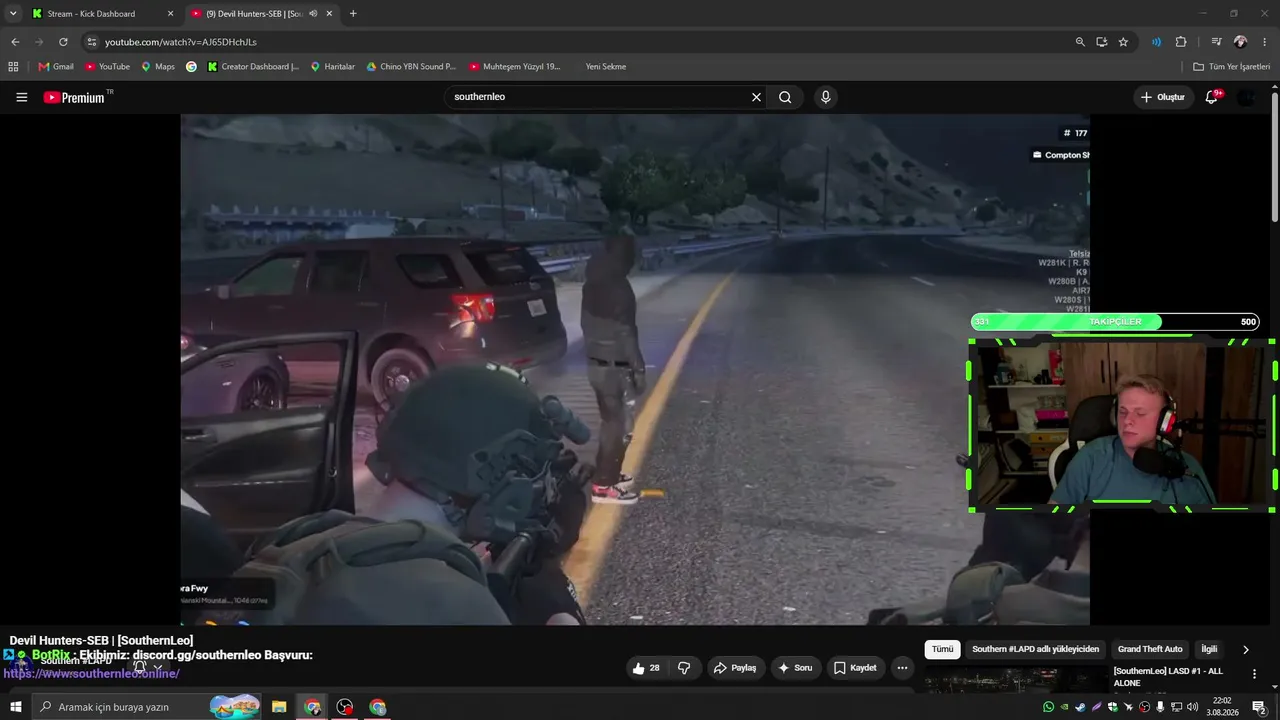Open the 'LASD #1 - ALL ALONE' thumbnail
Viewport: 1280px width, 720px height.
pos(1015,680)
